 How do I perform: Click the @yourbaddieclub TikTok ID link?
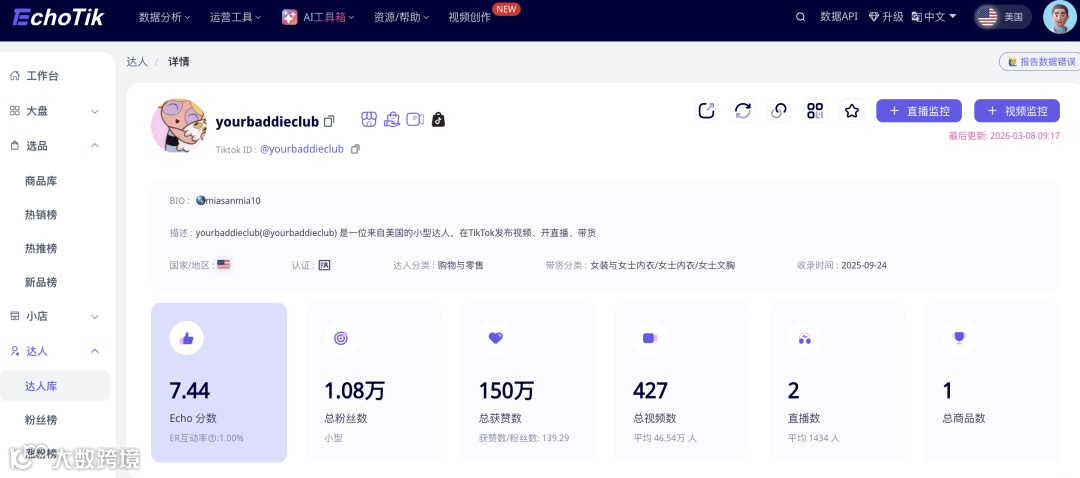(302, 149)
